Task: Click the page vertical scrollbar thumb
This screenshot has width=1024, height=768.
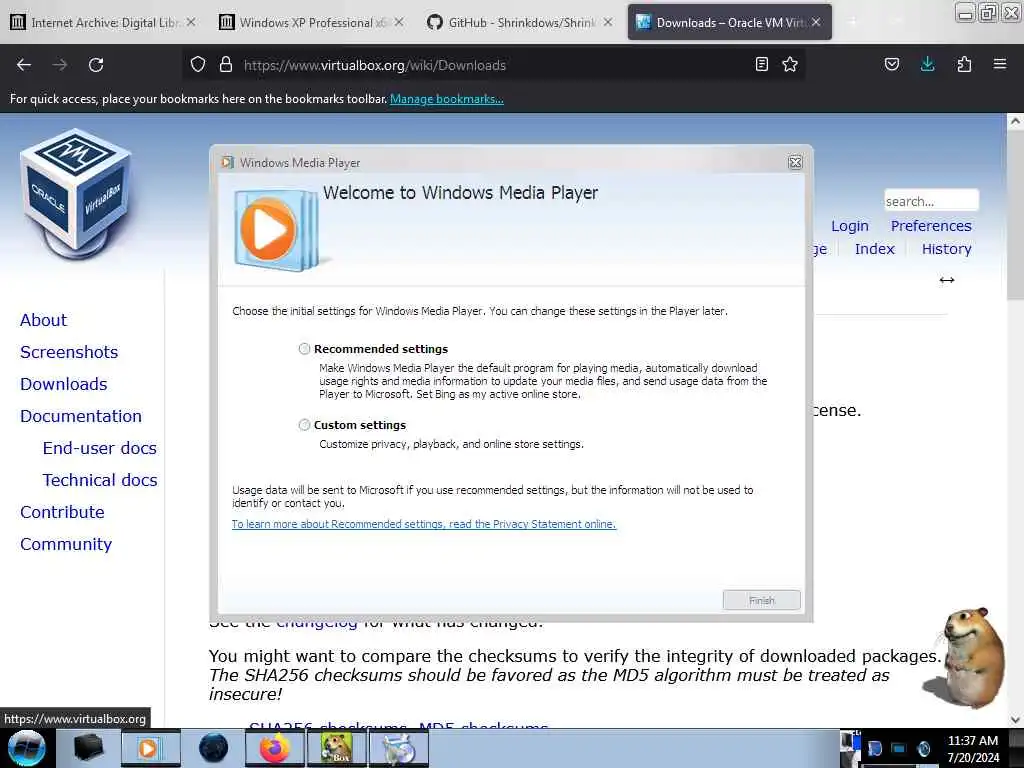Action: (1015, 214)
